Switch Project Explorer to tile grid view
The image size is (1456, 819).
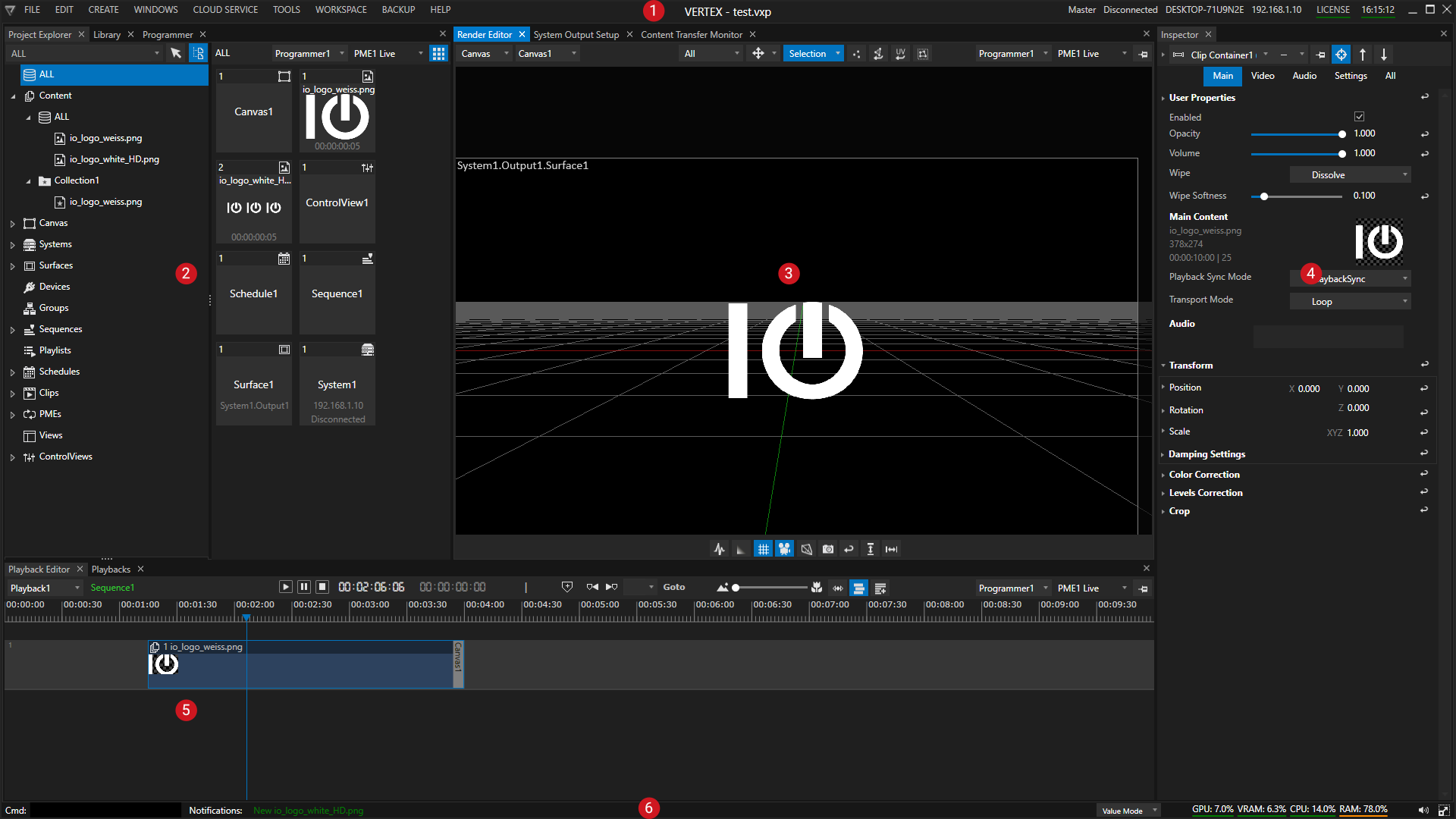click(438, 53)
